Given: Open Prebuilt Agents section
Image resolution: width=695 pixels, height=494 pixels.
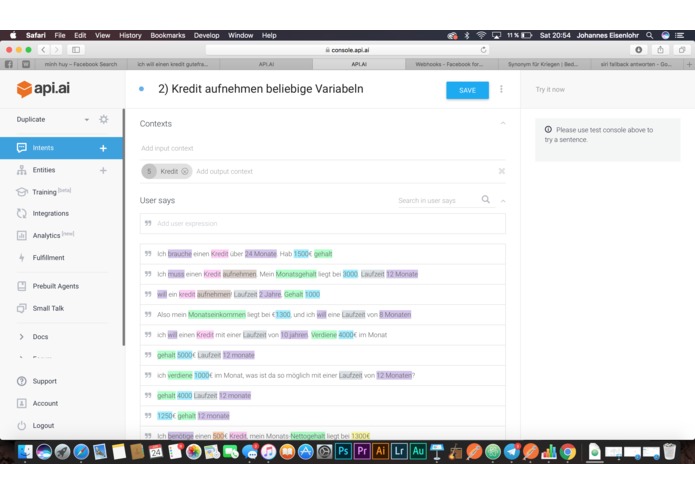Looking at the screenshot, I should (x=55, y=286).
